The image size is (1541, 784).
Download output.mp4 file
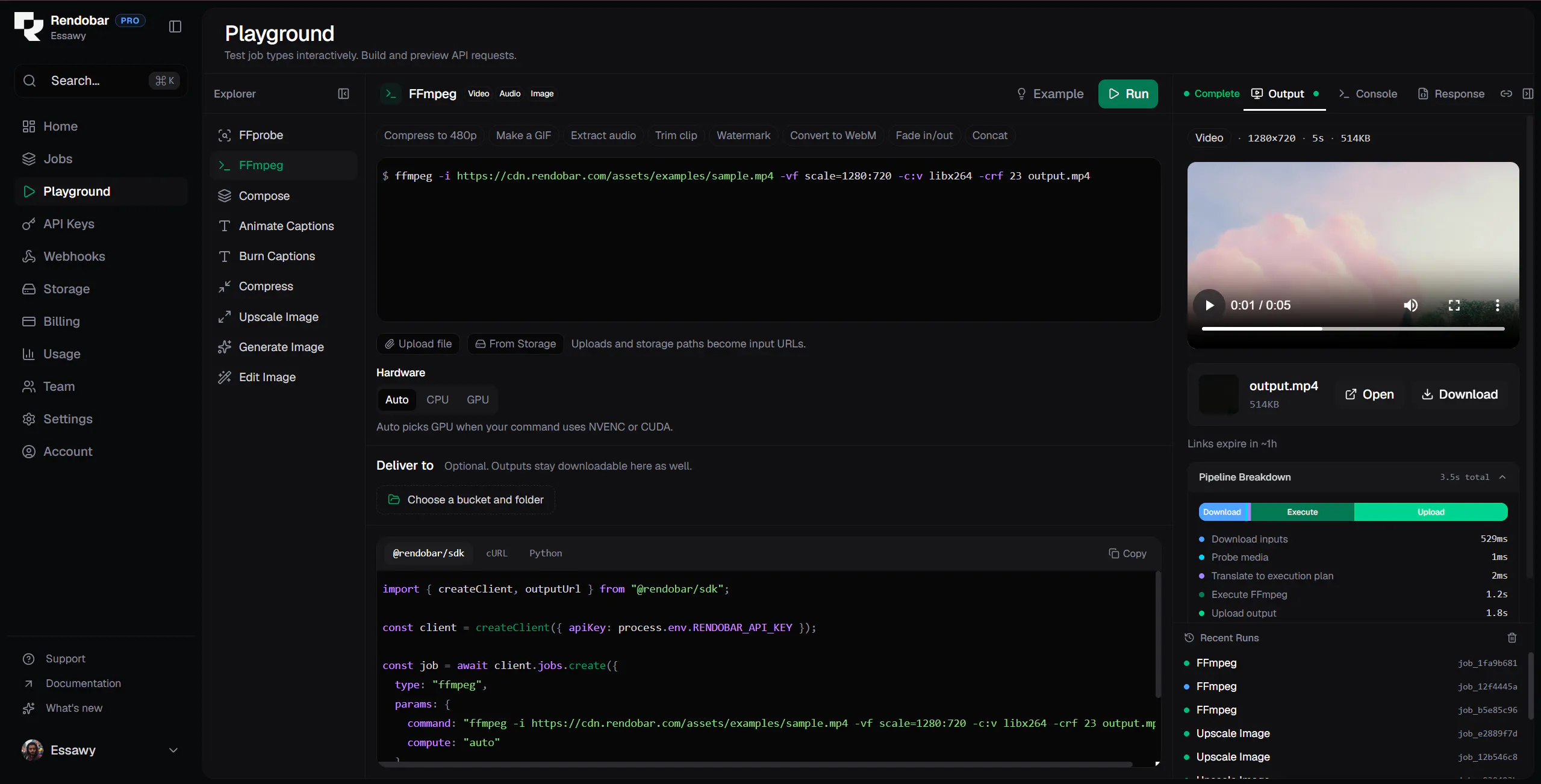tap(1460, 394)
